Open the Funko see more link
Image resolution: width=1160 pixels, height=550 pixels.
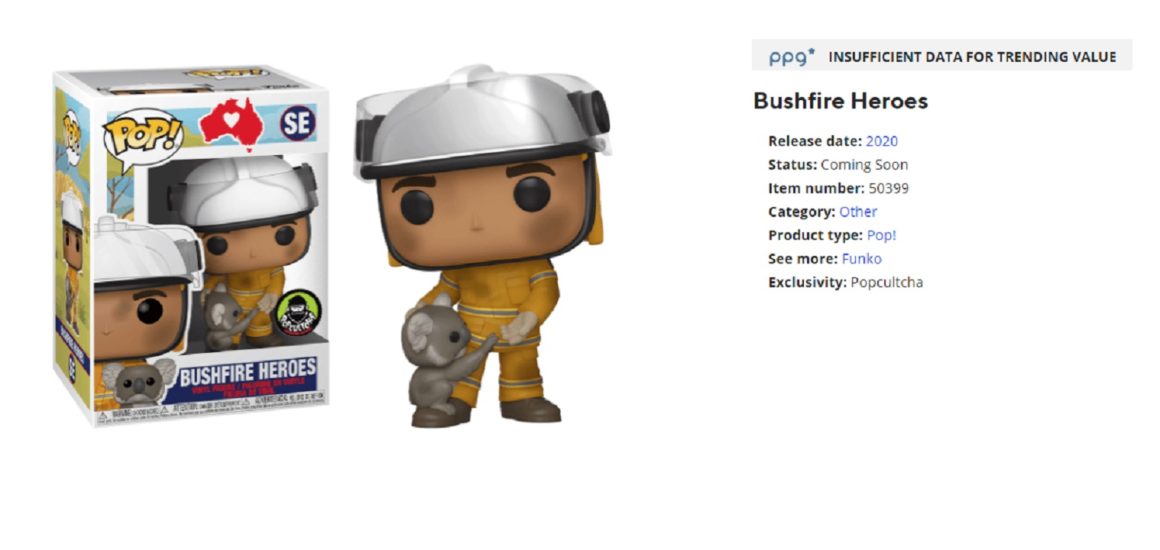862,259
